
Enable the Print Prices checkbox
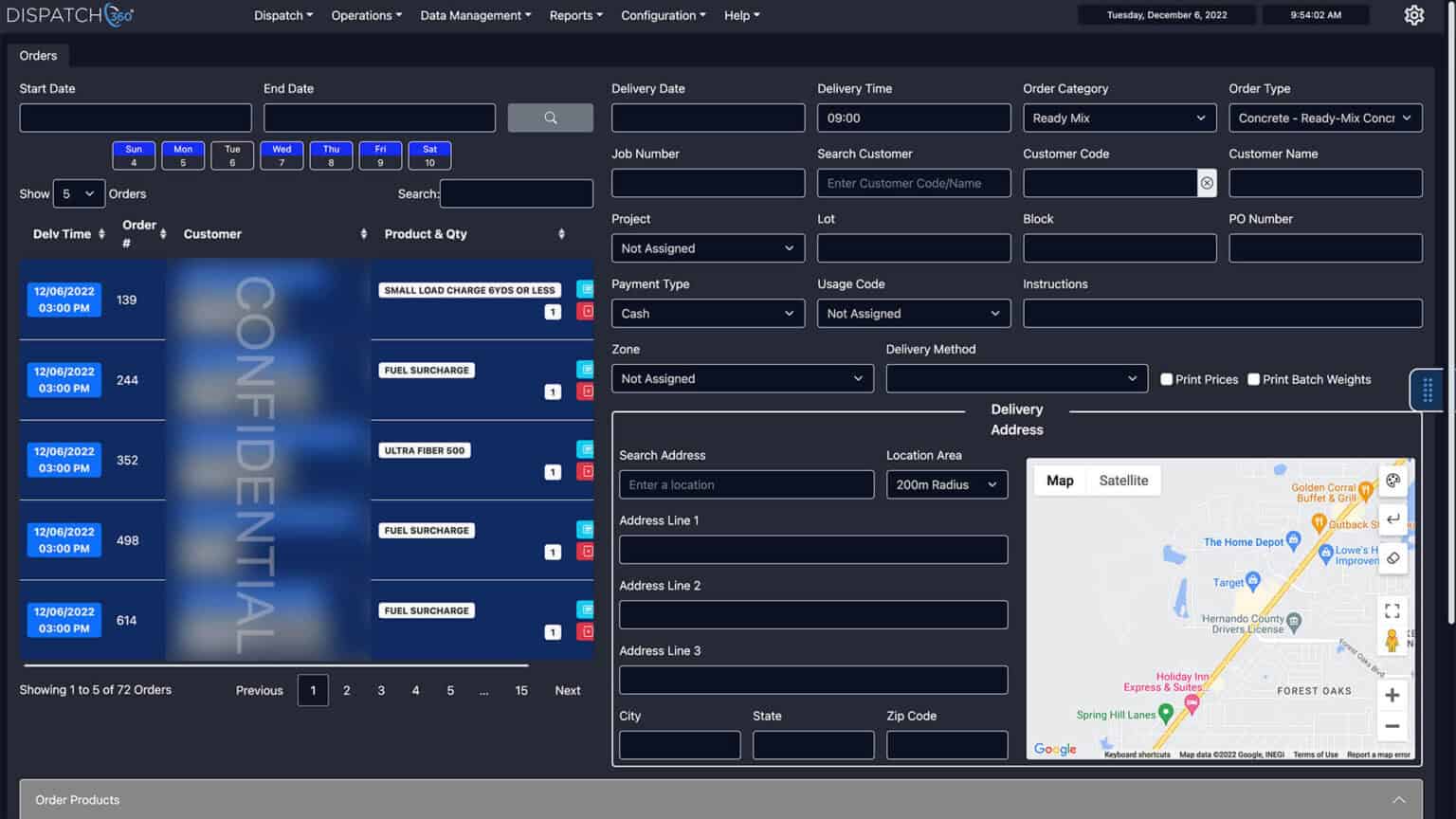coord(1166,379)
